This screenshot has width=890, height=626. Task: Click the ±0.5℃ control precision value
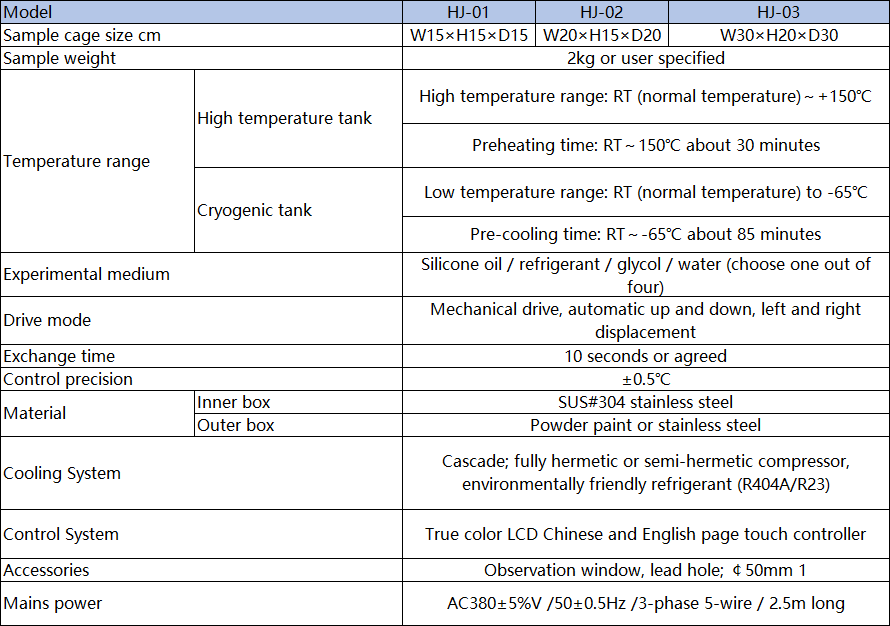[645, 379]
